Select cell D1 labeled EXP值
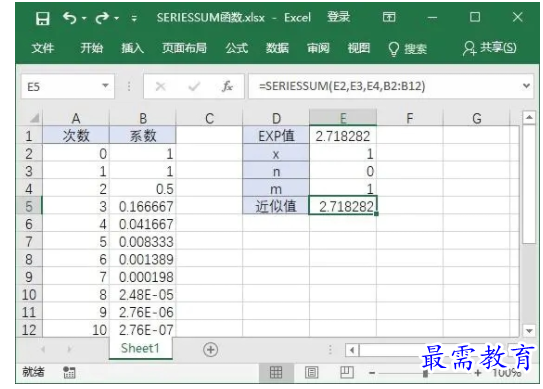The image size is (543, 389). pos(276,135)
